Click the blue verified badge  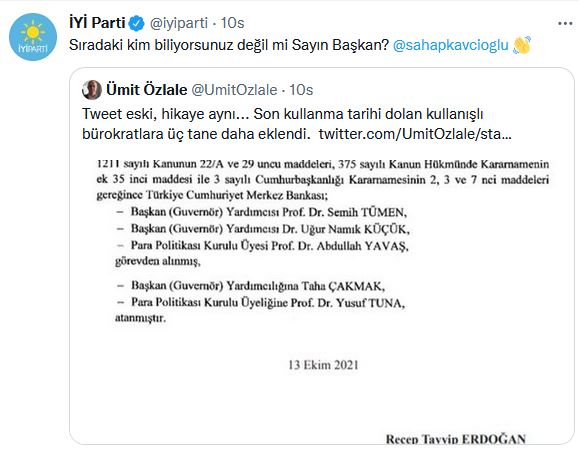tap(136, 23)
